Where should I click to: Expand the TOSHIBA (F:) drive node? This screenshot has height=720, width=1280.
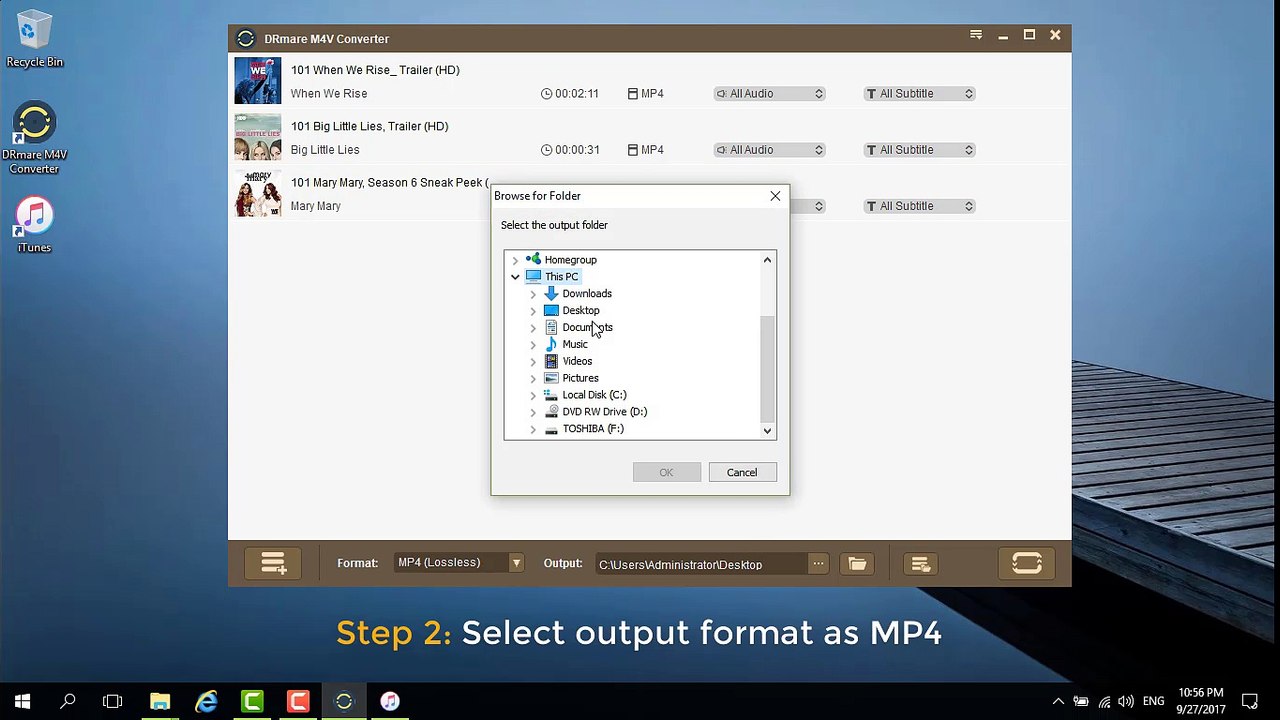533,429
